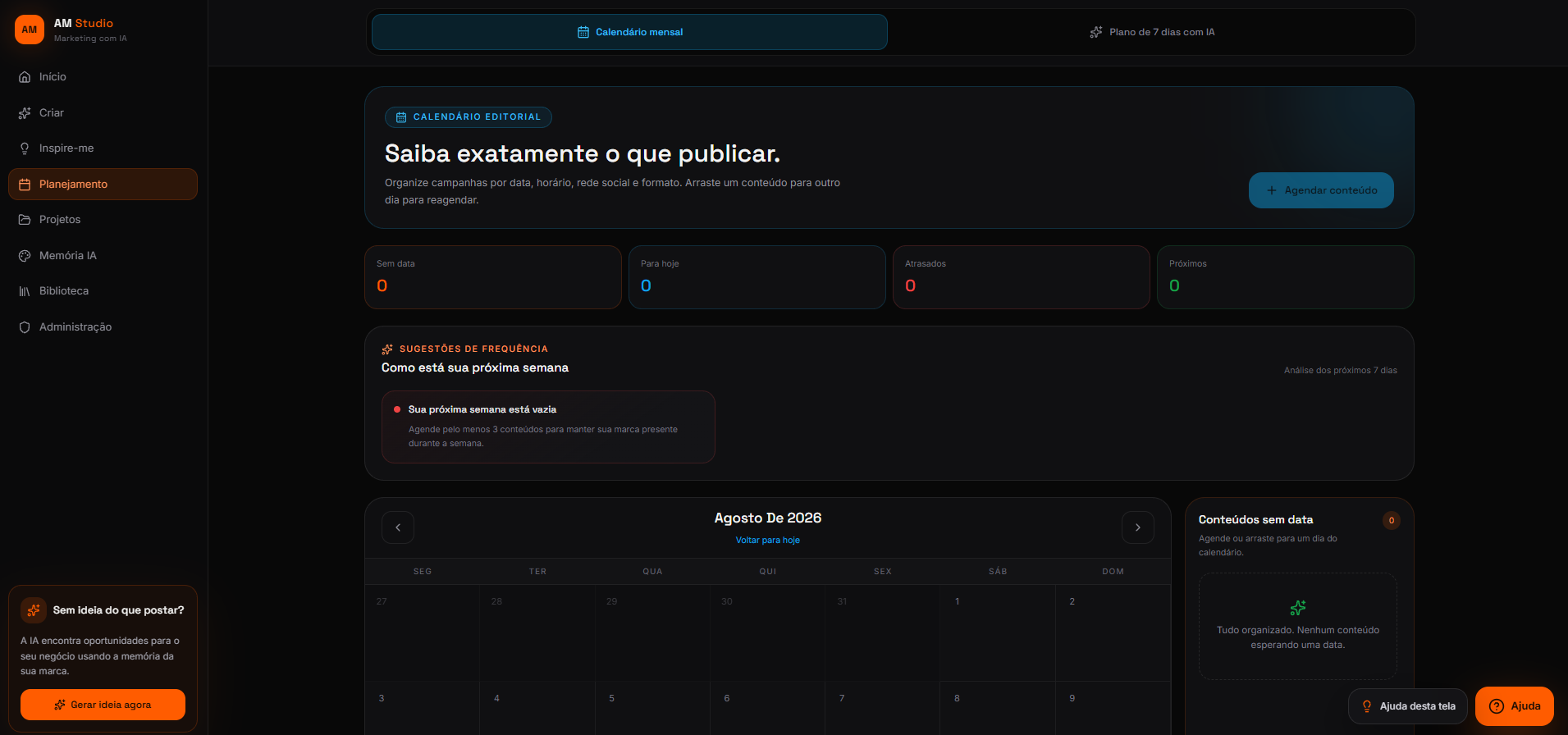1568x735 pixels.
Task: Select day 7 in the calendar
Action: click(x=883, y=708)
